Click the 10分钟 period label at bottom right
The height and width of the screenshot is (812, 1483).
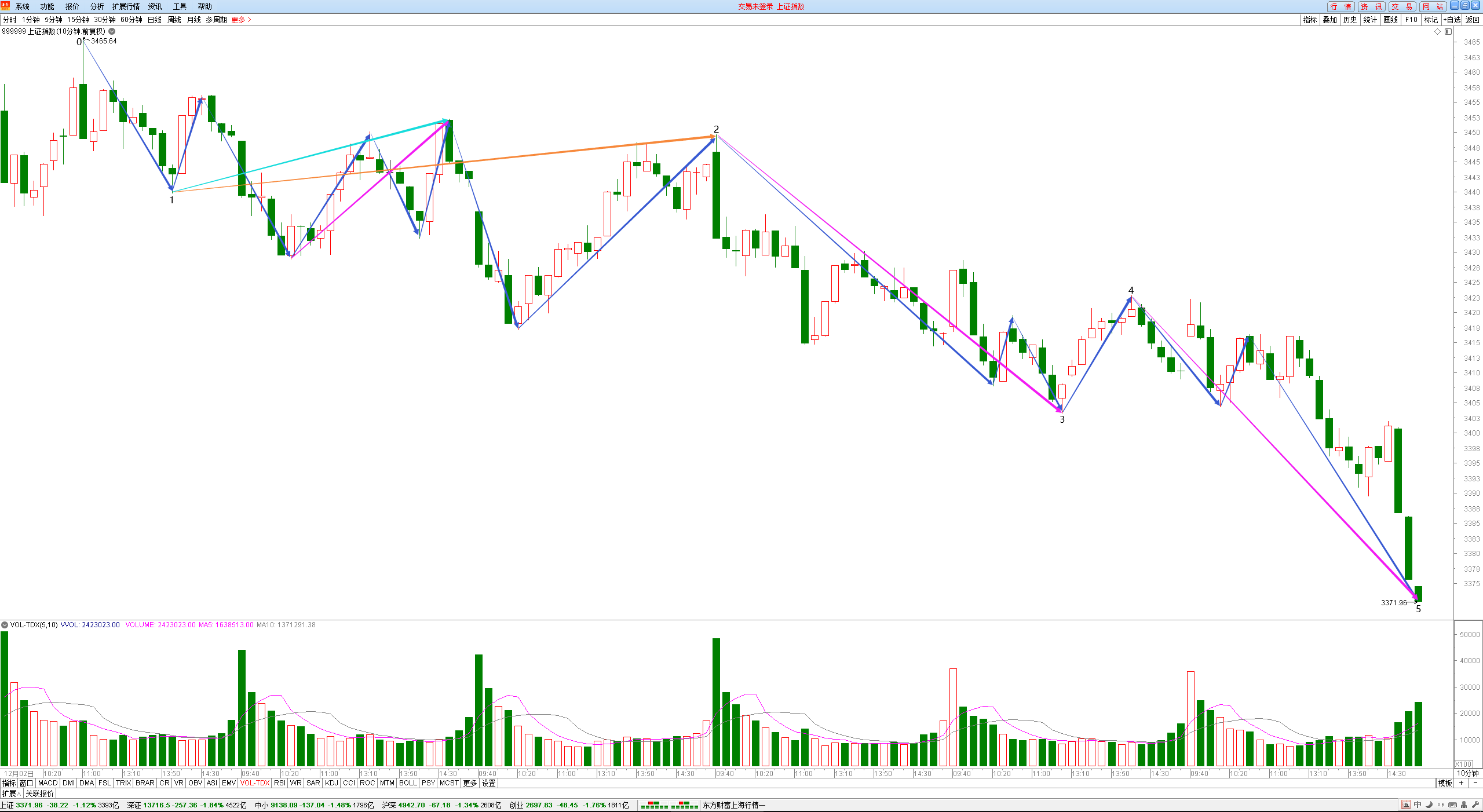(1468, 773)
